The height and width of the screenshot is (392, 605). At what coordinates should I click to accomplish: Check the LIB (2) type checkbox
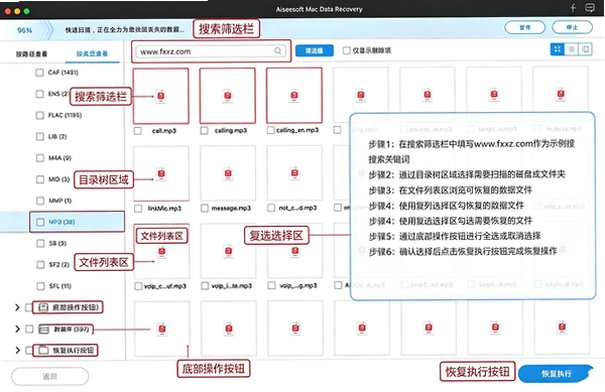click(x=39, y=137)
